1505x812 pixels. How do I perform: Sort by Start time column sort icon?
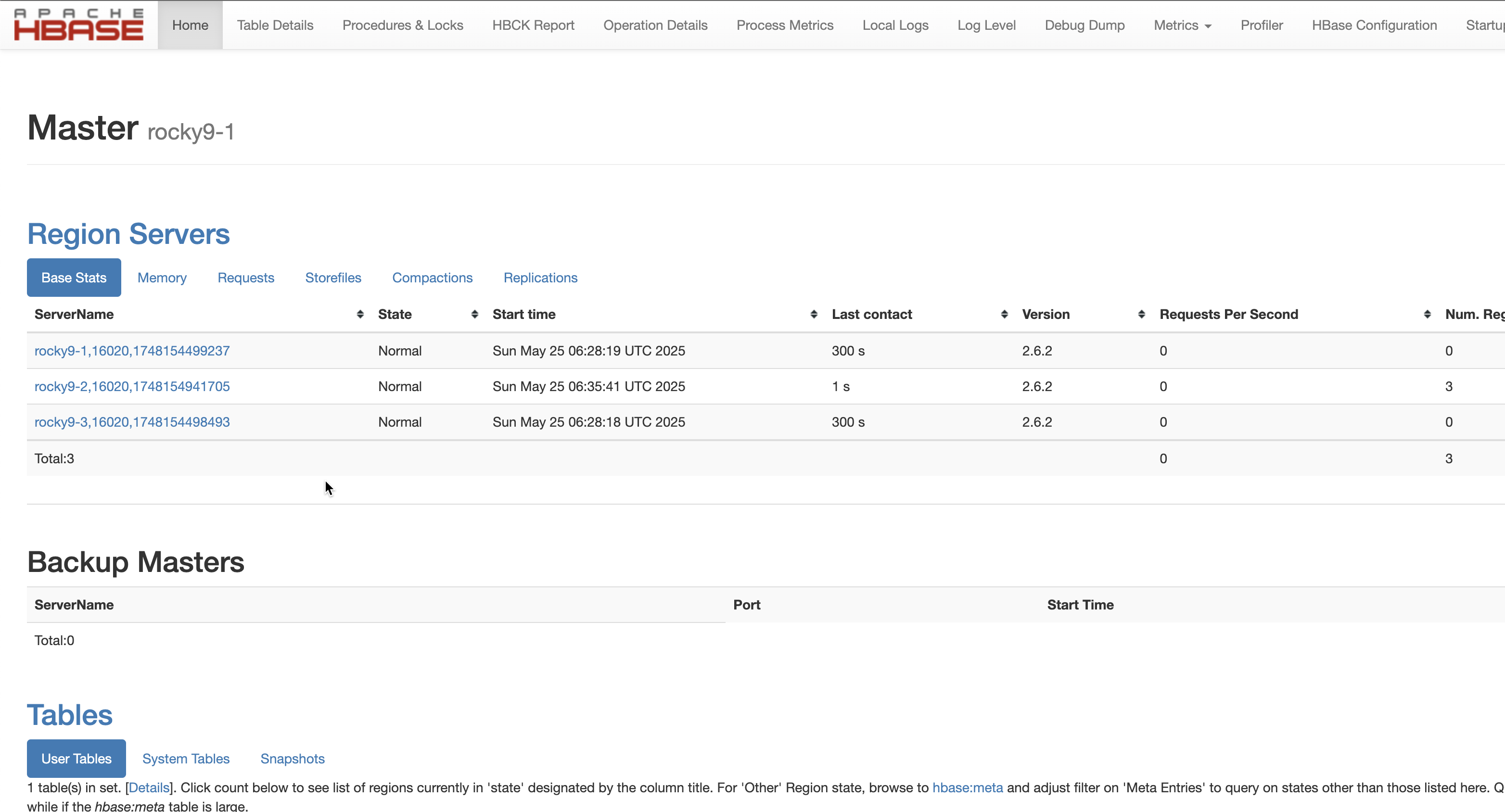click(813, 314)
